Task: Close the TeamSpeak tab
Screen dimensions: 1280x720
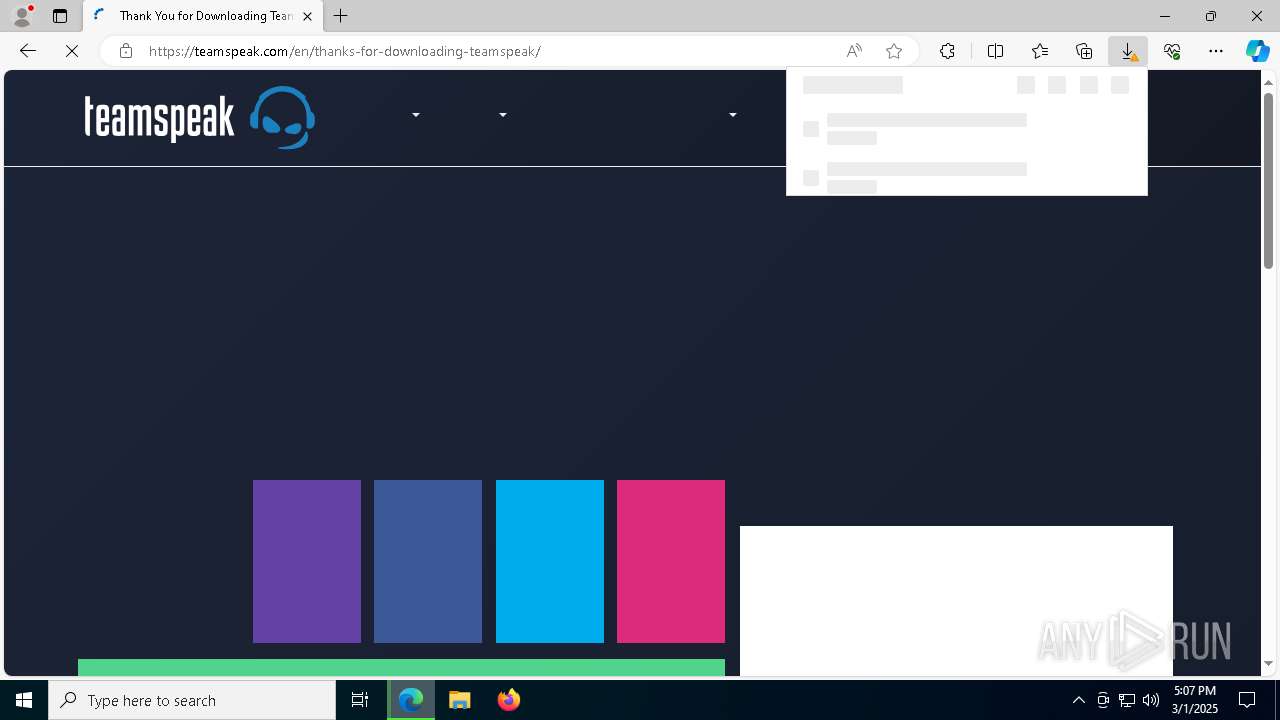Action: point(307,16)
